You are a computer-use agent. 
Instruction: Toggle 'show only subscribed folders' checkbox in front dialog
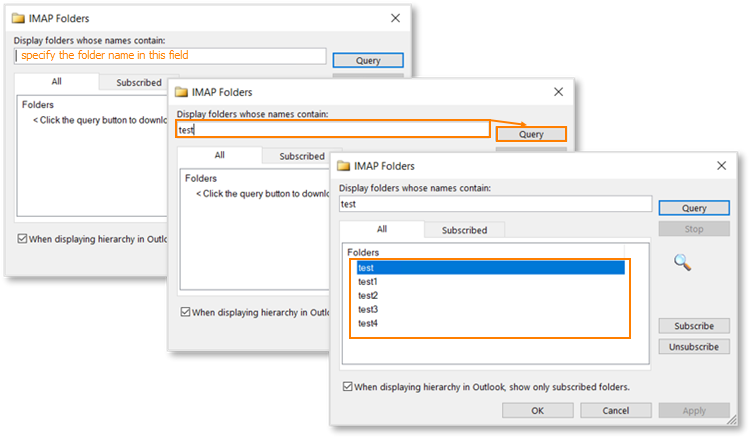click(347, 386)
